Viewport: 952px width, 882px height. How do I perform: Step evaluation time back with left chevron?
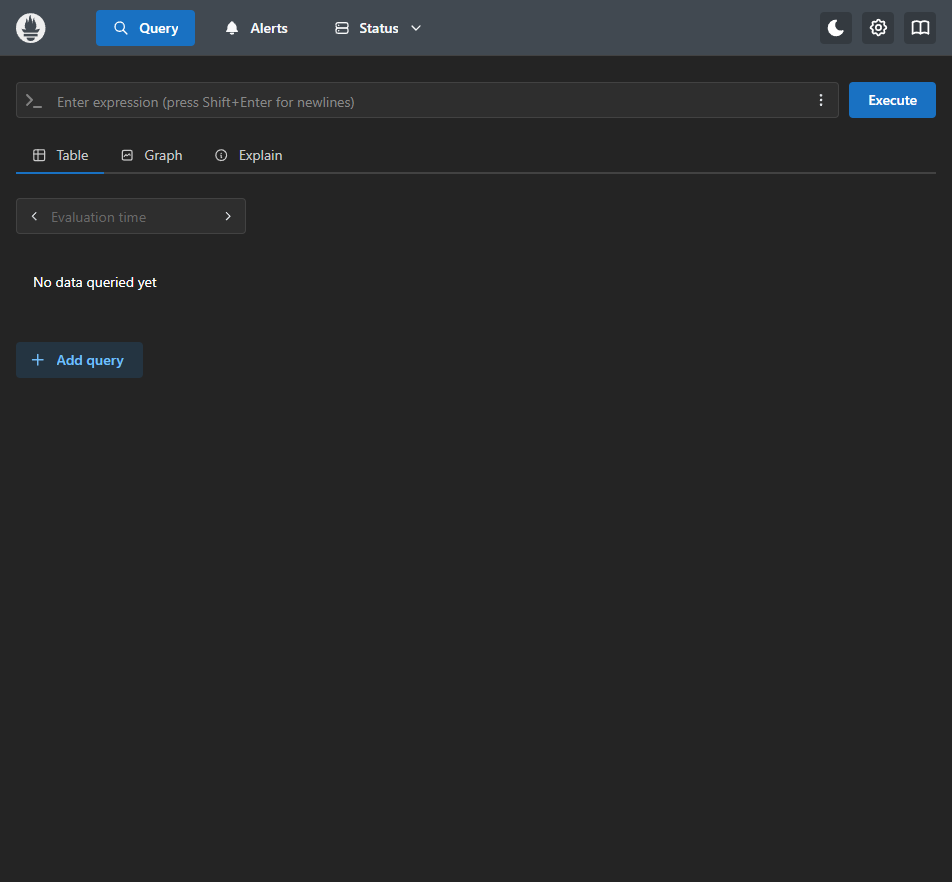tap(34, 216)
